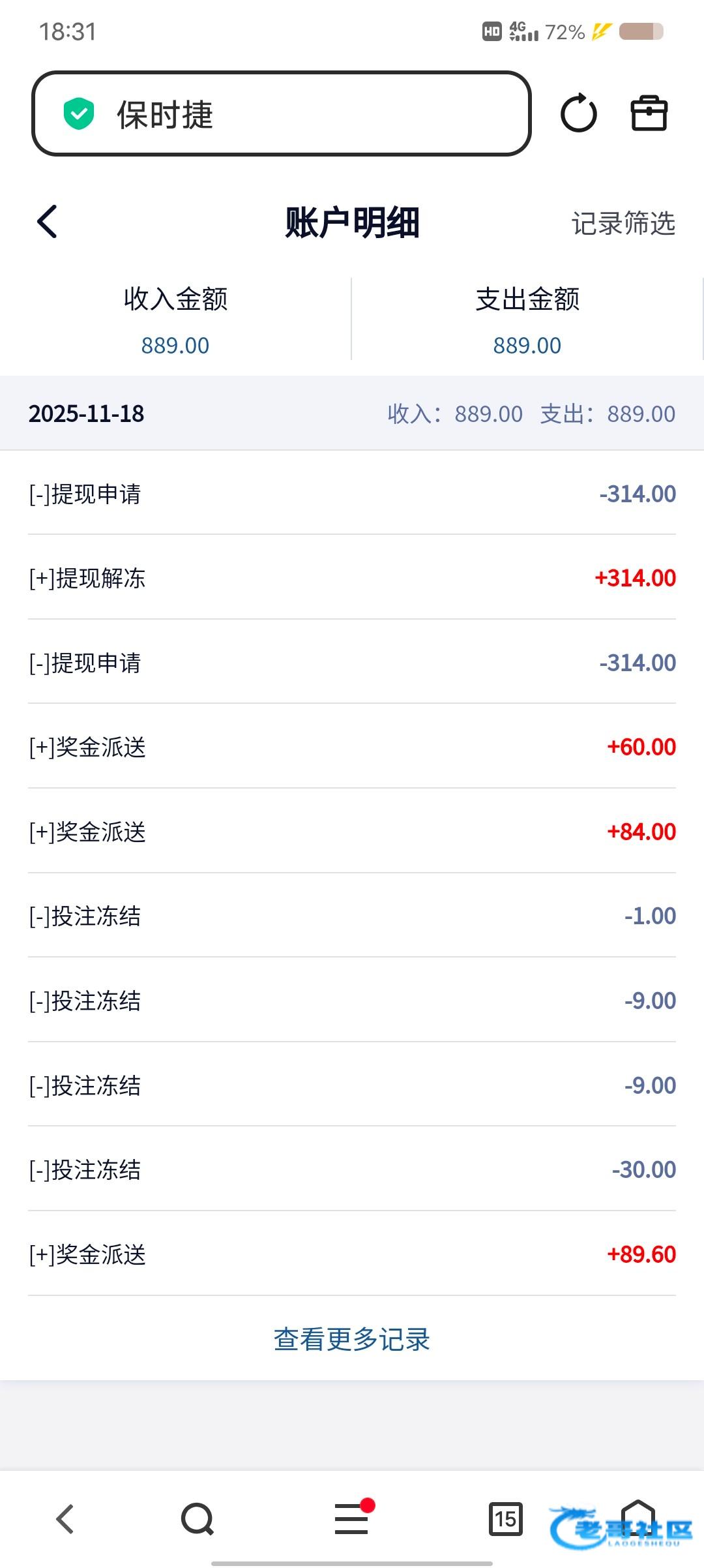
Task: Open the +314.00 提现解冻 record
Action: tap(351, 578)
